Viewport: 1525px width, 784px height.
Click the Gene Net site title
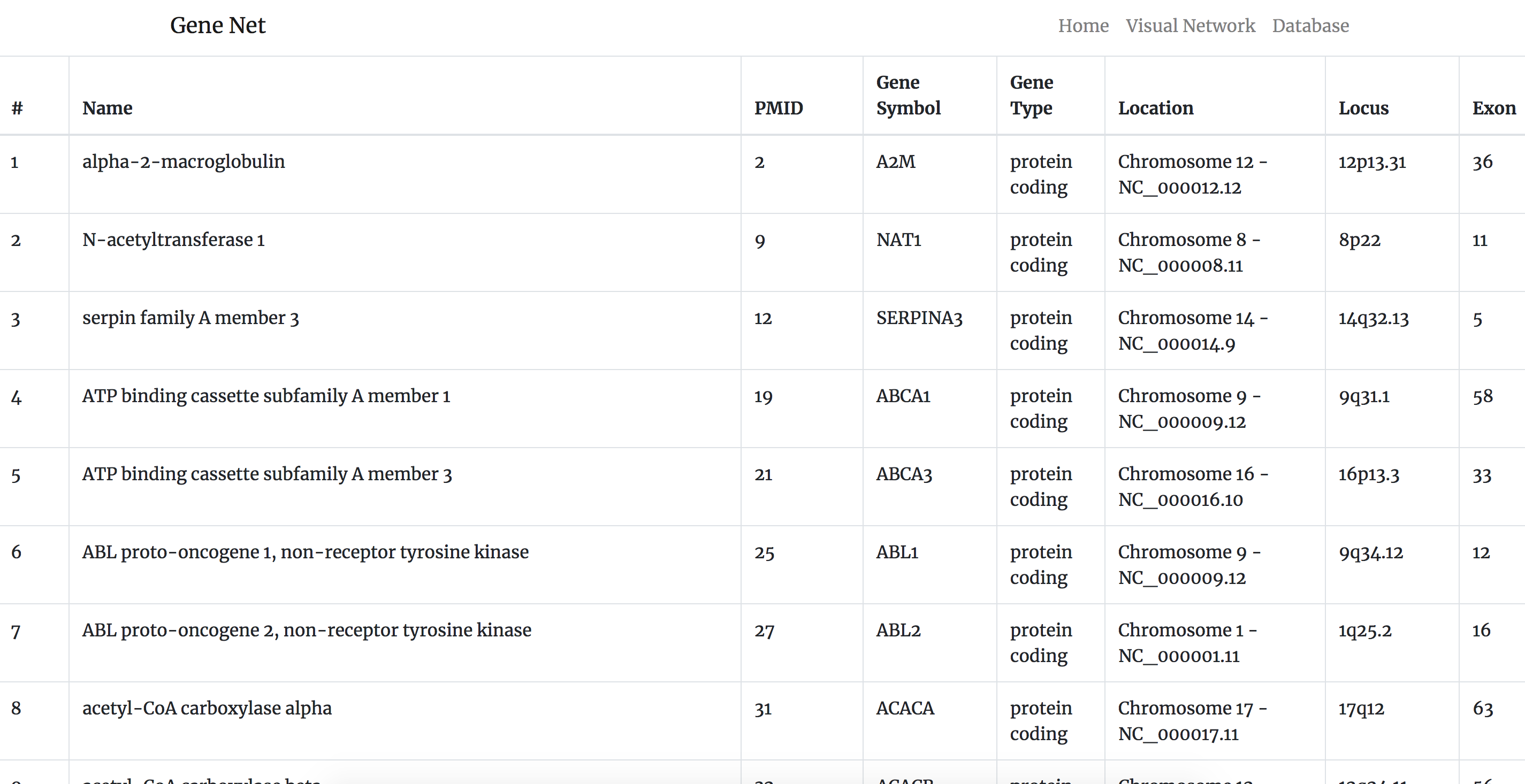click(x=217, y=26)
